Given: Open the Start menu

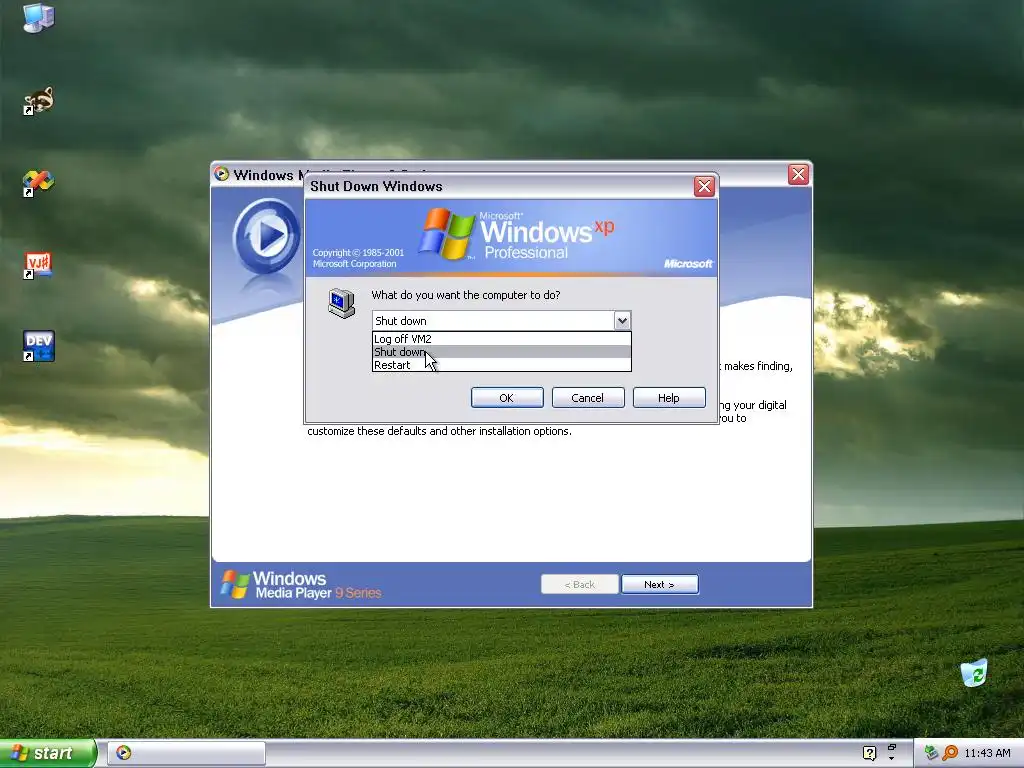Looking at the screenshot, I should 47,753.
